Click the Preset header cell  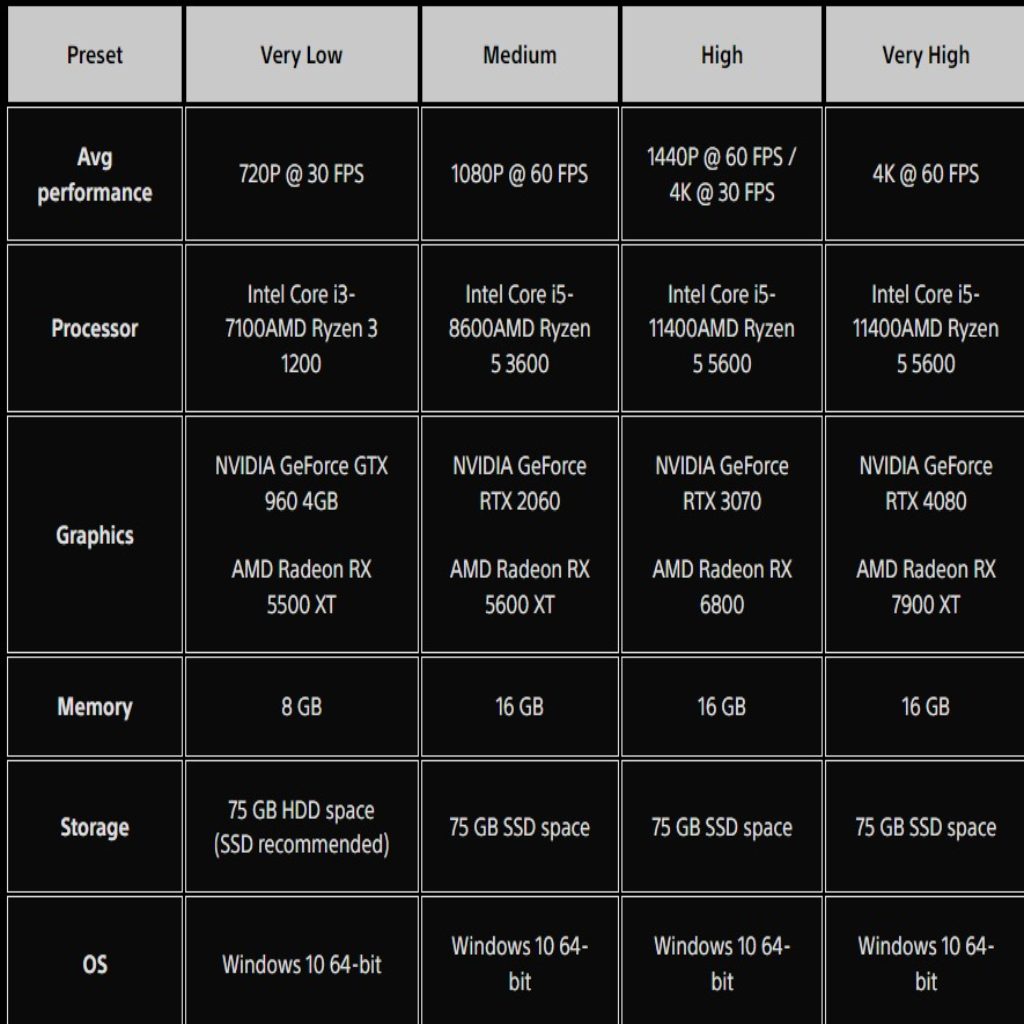coord(94,55)
